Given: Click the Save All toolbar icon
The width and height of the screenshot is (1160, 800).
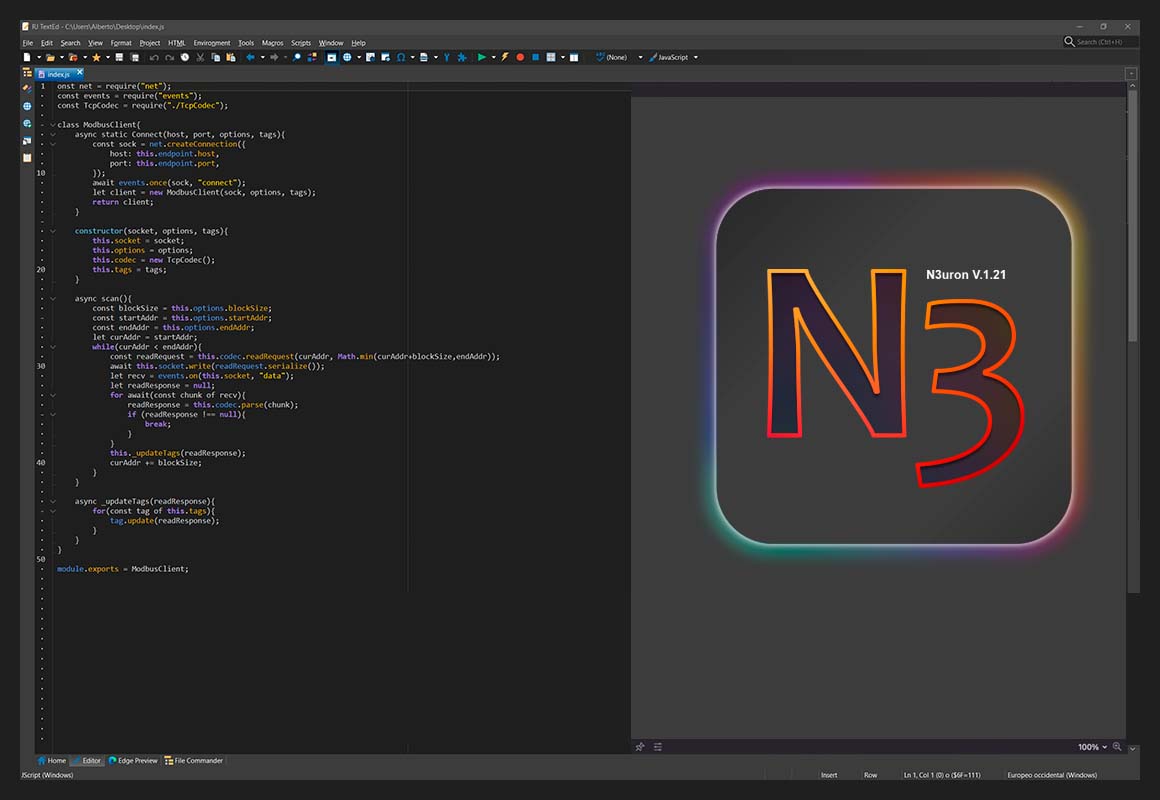Looking at the screenshot, I should pyautogui.click(x=133, y=57).
